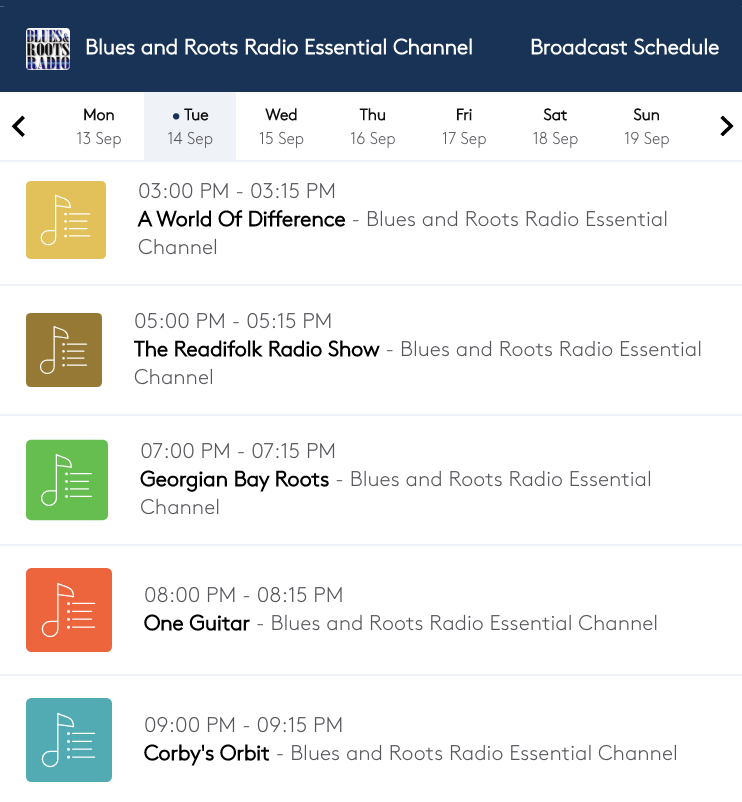
Task: Click the Broadcast Schedule heading
Action: pyautogui.click(x=624, y=48)
